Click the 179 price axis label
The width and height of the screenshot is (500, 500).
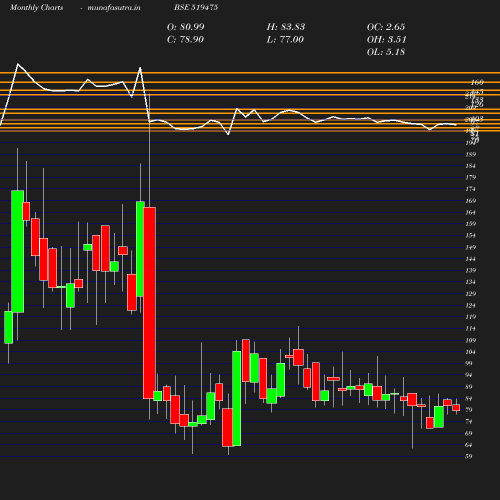(471, 177)
